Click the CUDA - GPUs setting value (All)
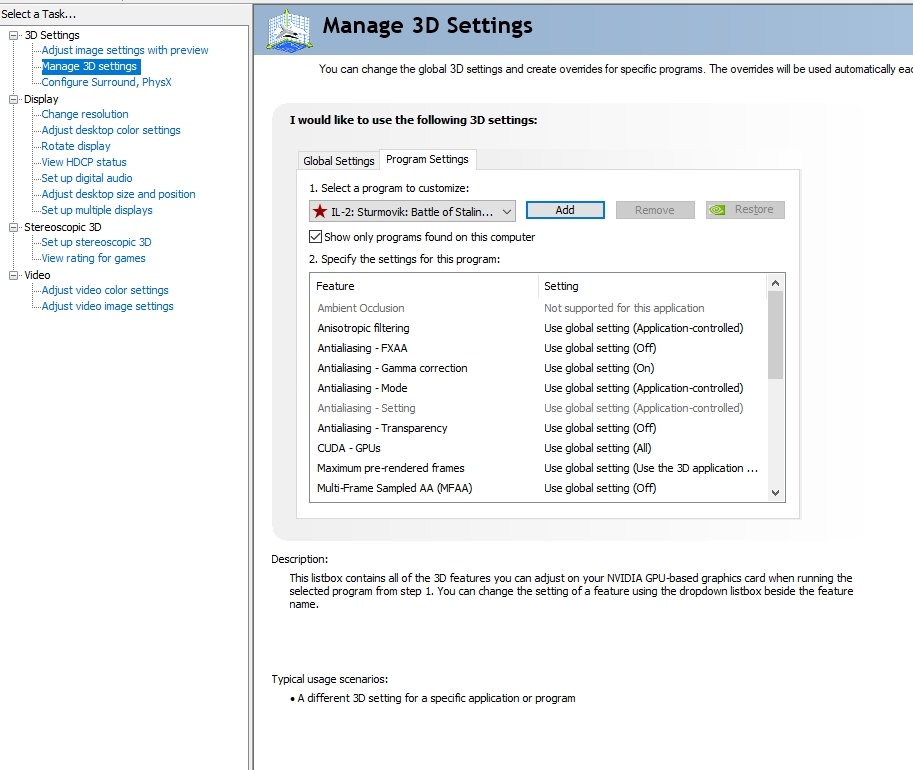 pyautogui.click(x=597, y=448)
